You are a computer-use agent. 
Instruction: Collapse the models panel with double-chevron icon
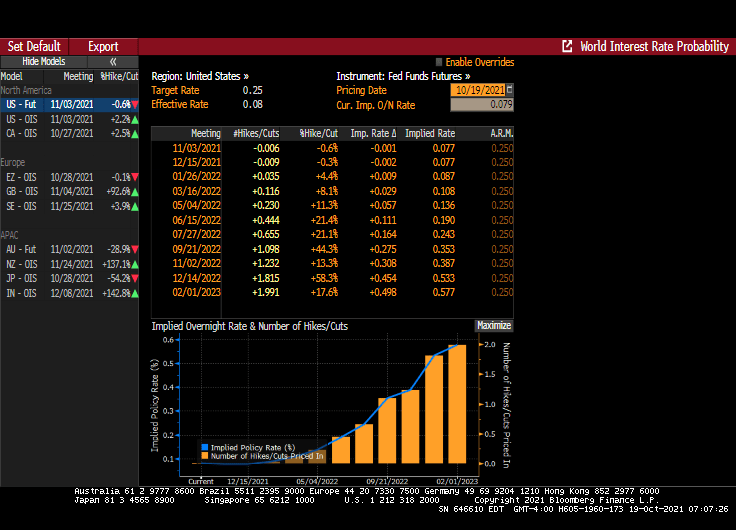[112, 62]
